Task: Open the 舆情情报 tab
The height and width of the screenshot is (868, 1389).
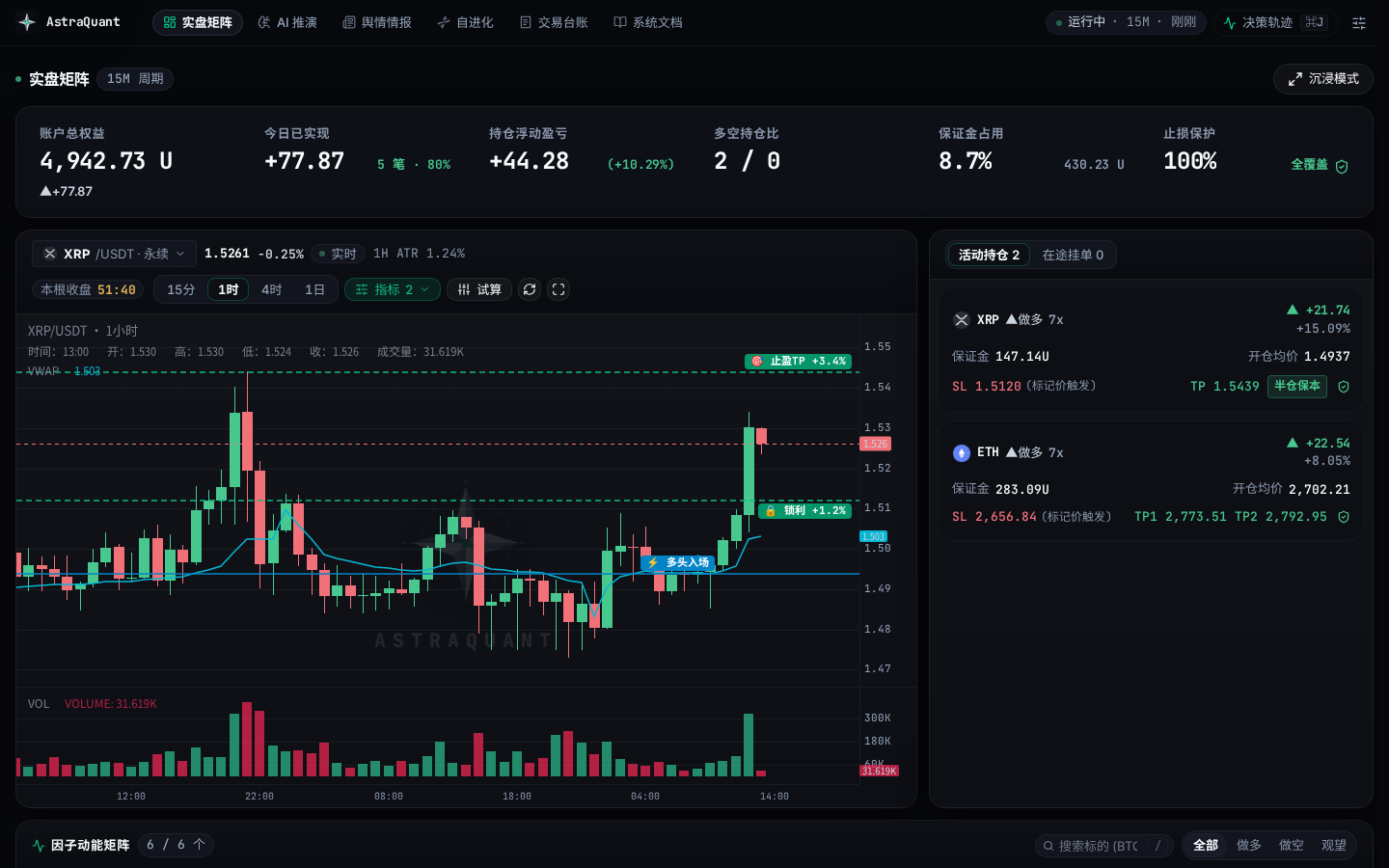Action: point(377,22)
